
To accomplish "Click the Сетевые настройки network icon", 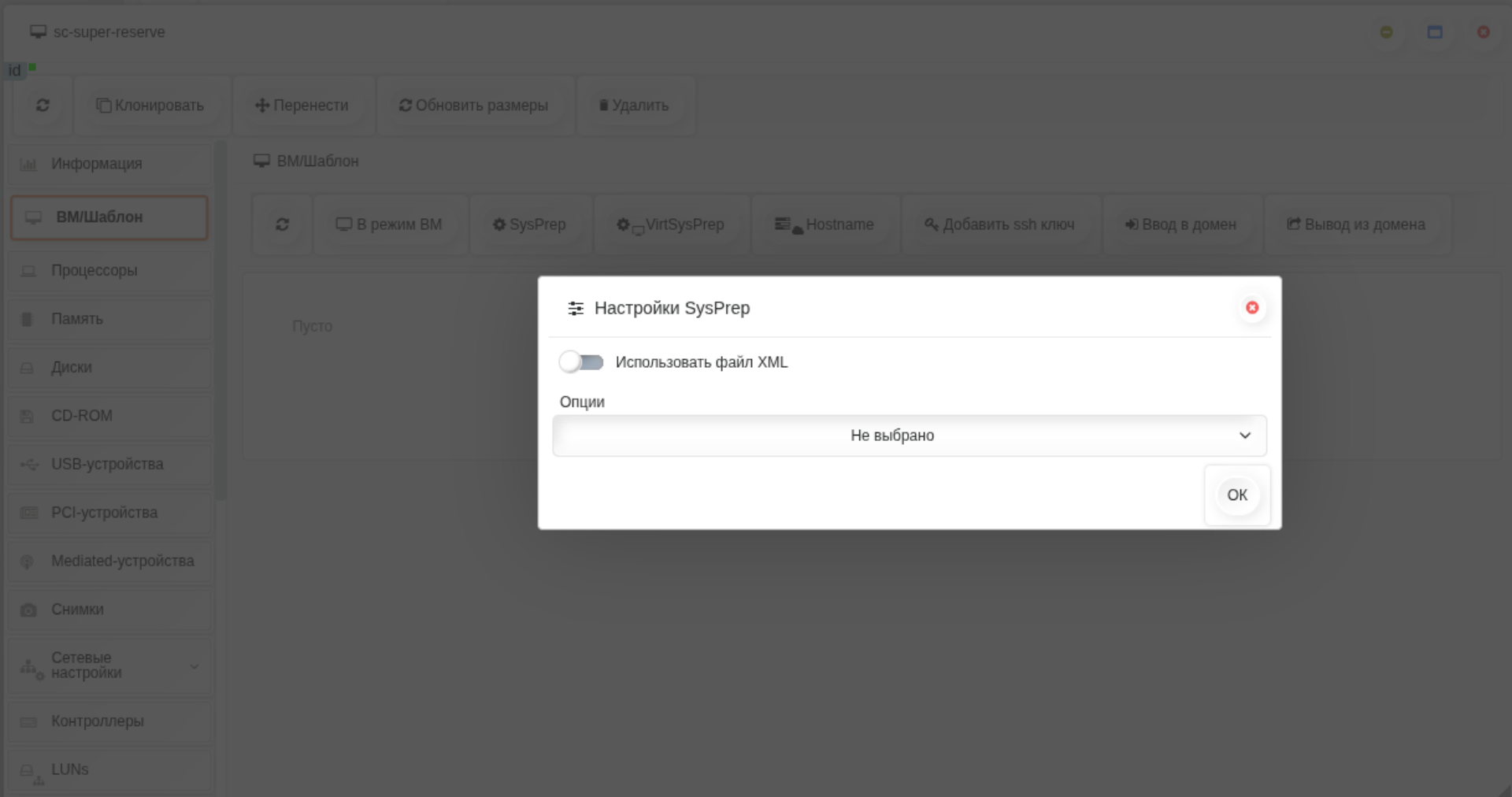I will [x=31, y=669].
